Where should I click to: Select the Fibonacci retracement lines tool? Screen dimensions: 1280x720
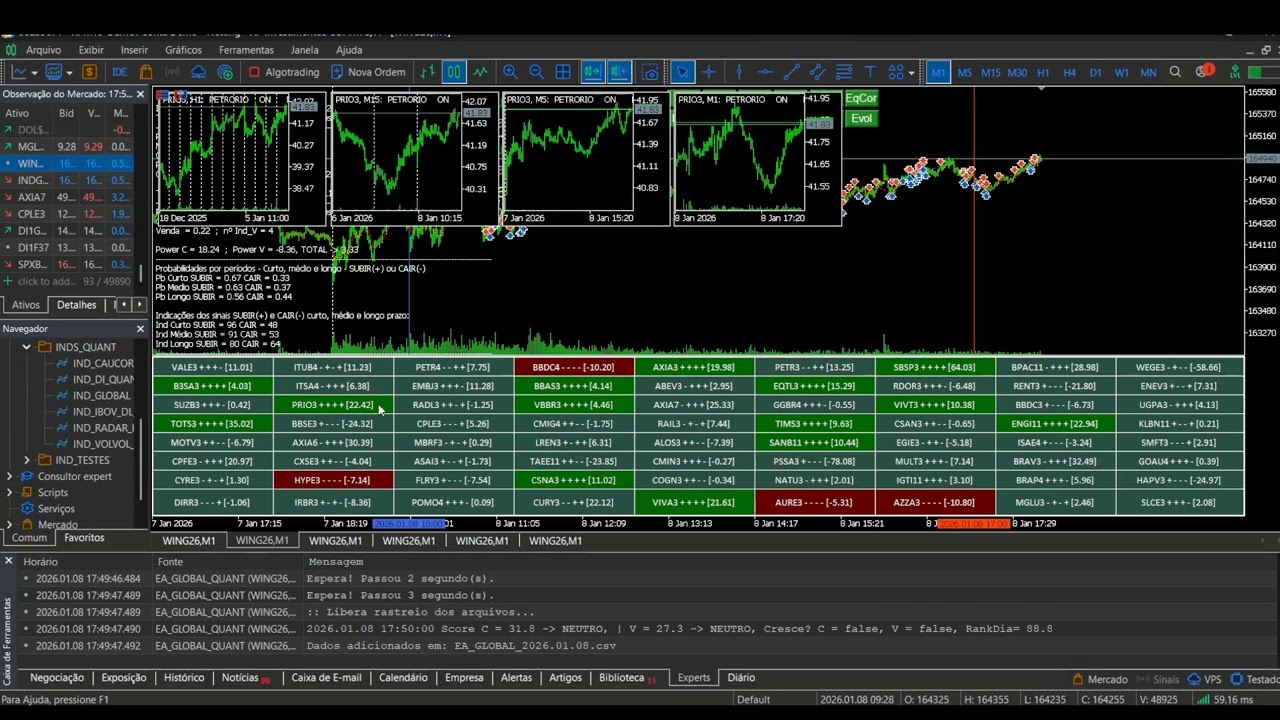click(x=844, y=72)
